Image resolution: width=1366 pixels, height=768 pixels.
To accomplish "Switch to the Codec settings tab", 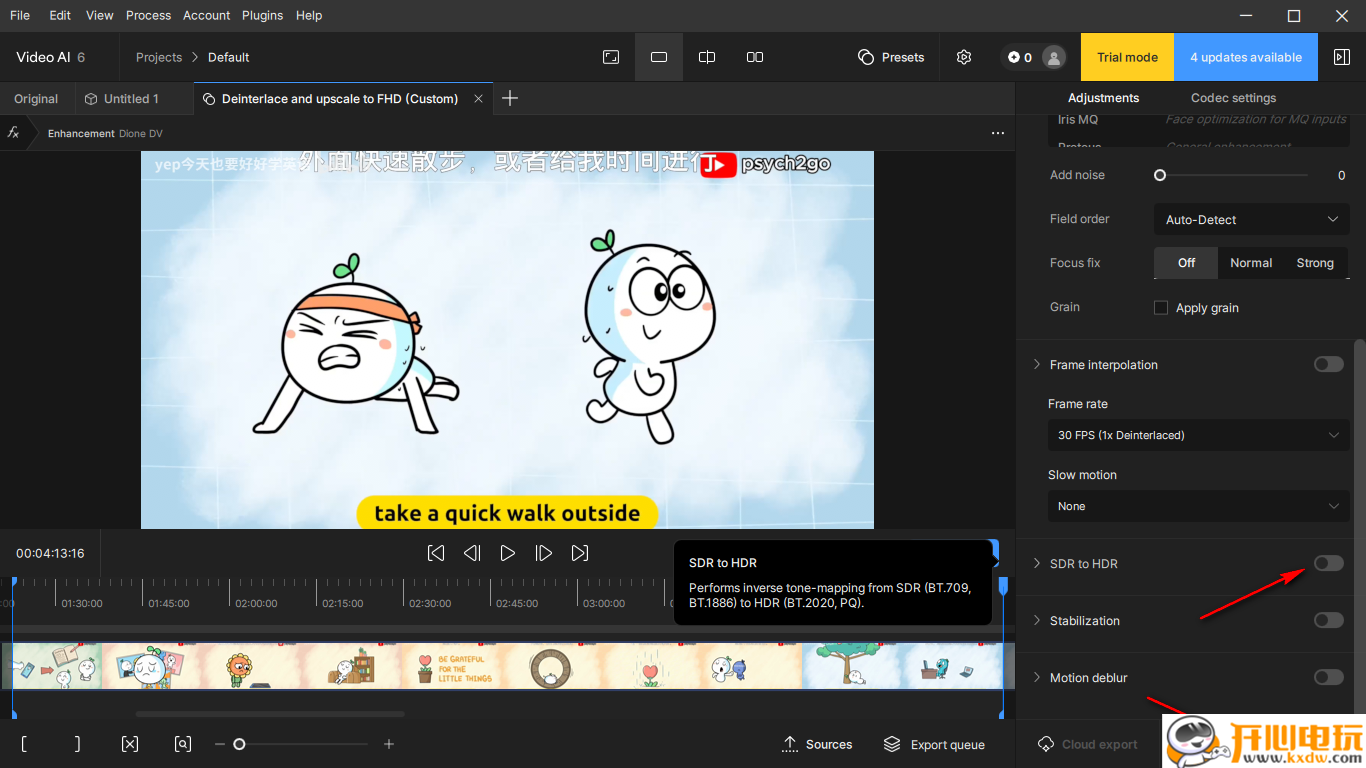I will pyautogui.click(x=1233, y=98).
